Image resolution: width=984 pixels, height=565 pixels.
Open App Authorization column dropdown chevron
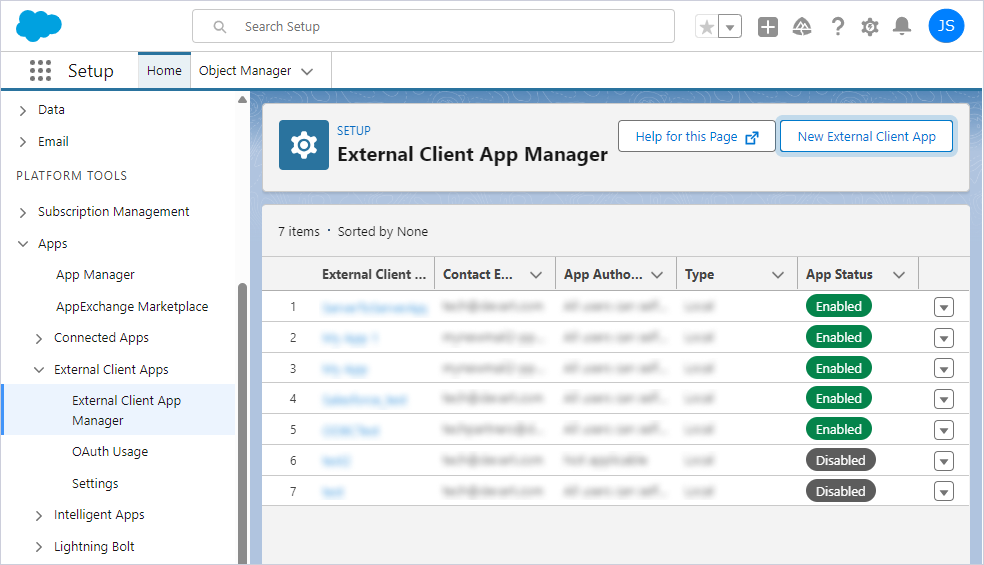[x=657, y=275]
